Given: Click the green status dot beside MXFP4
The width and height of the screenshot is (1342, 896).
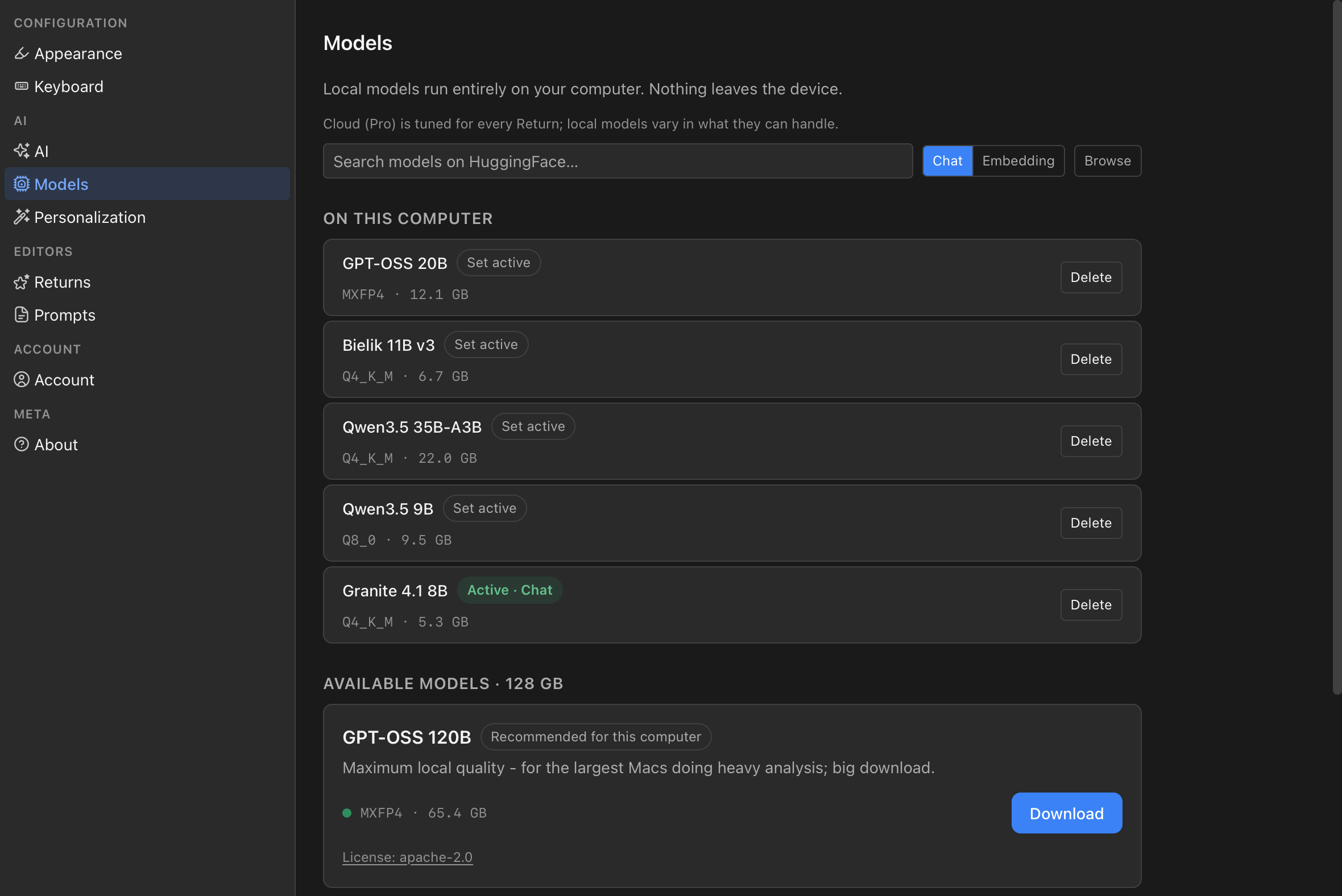Looking at the screenshot, I should click(x=347, y=813).
